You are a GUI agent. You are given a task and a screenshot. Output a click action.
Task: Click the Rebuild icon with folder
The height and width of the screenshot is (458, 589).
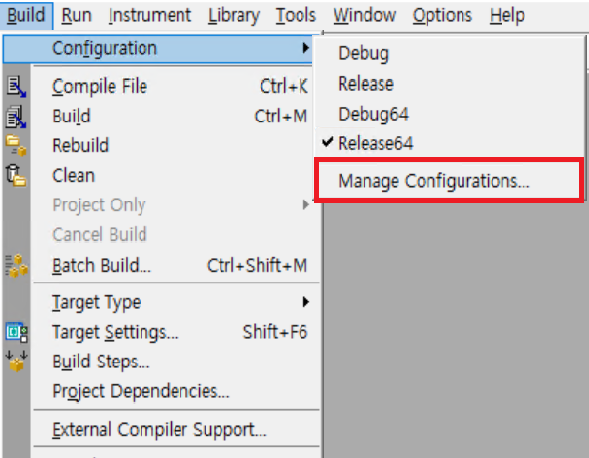coord(16,146)
